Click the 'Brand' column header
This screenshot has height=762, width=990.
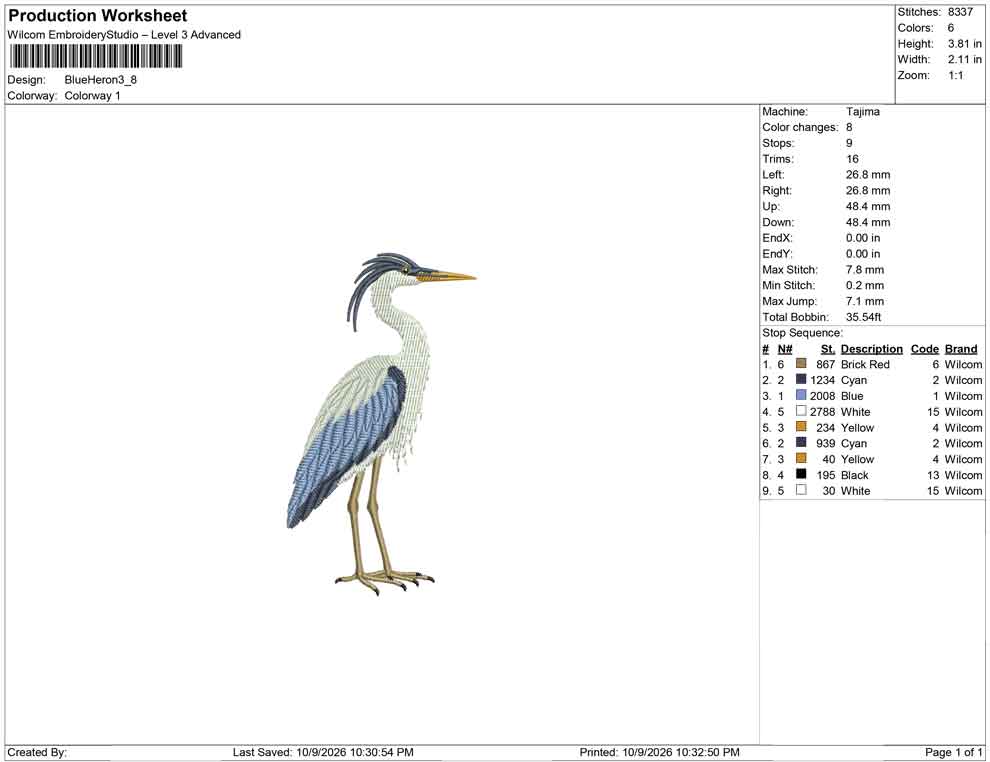click(961, 349)
